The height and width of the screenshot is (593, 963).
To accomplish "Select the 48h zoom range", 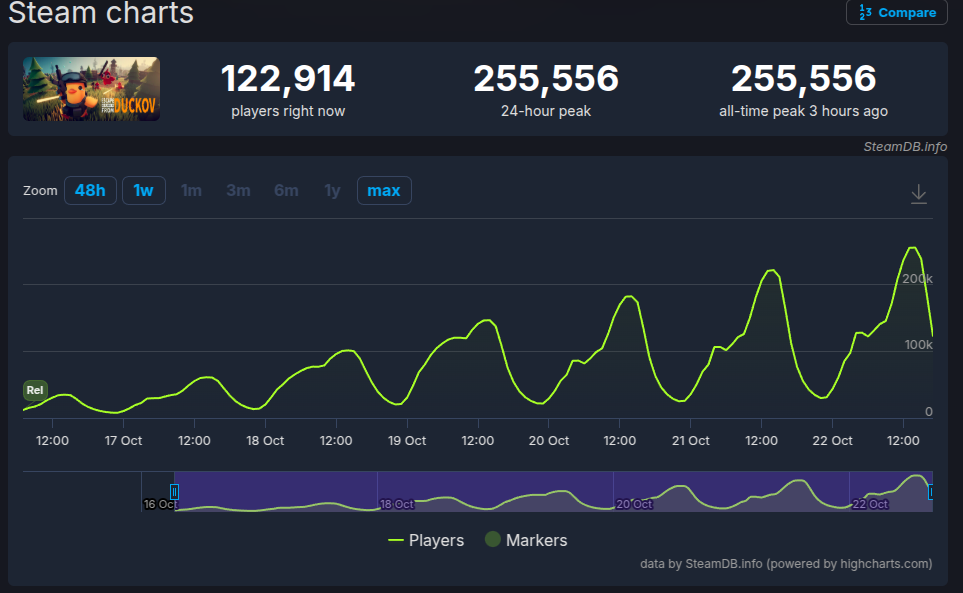I will (x=90, y=190).
